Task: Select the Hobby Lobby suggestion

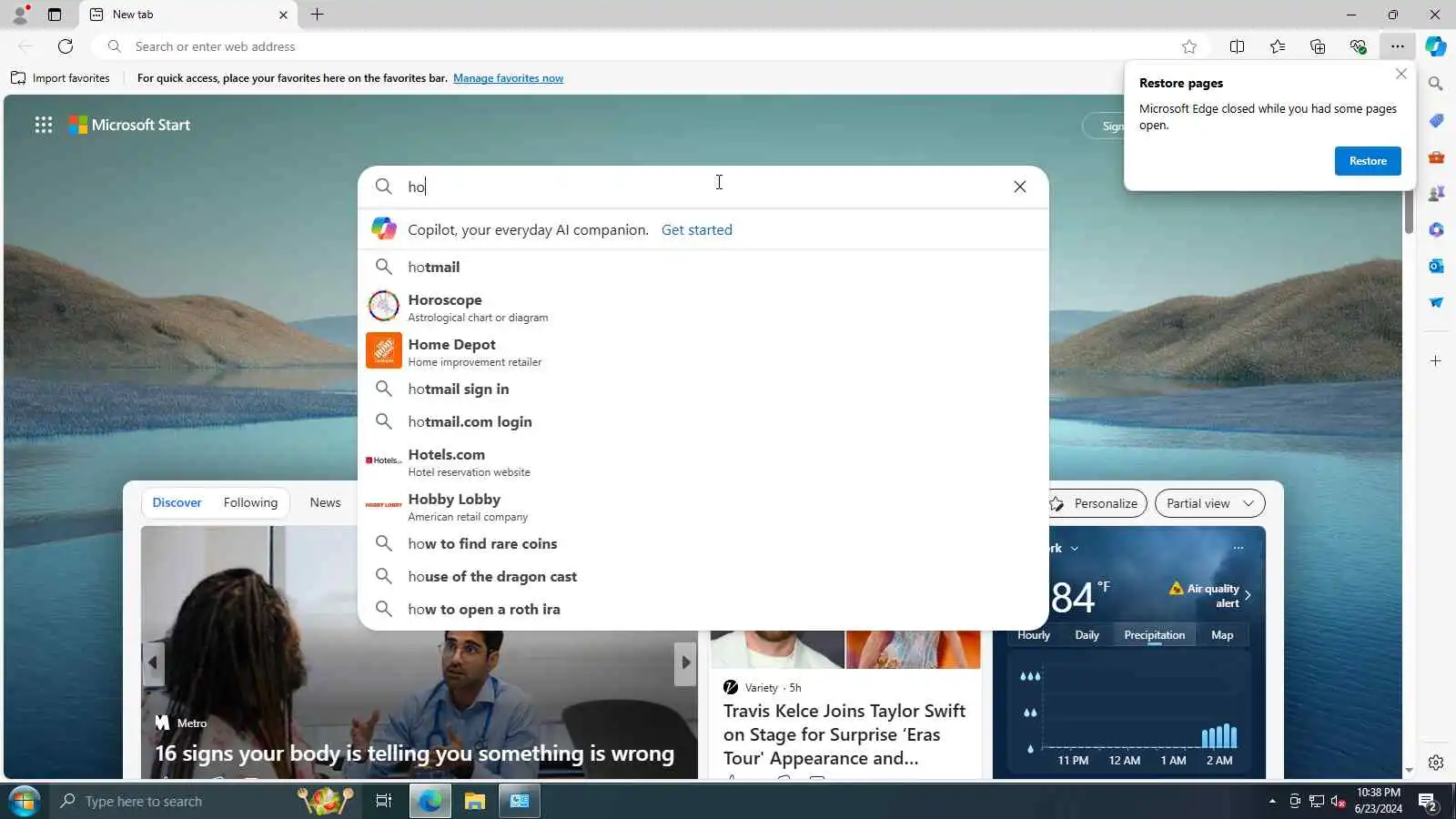Action: [703, 506]
